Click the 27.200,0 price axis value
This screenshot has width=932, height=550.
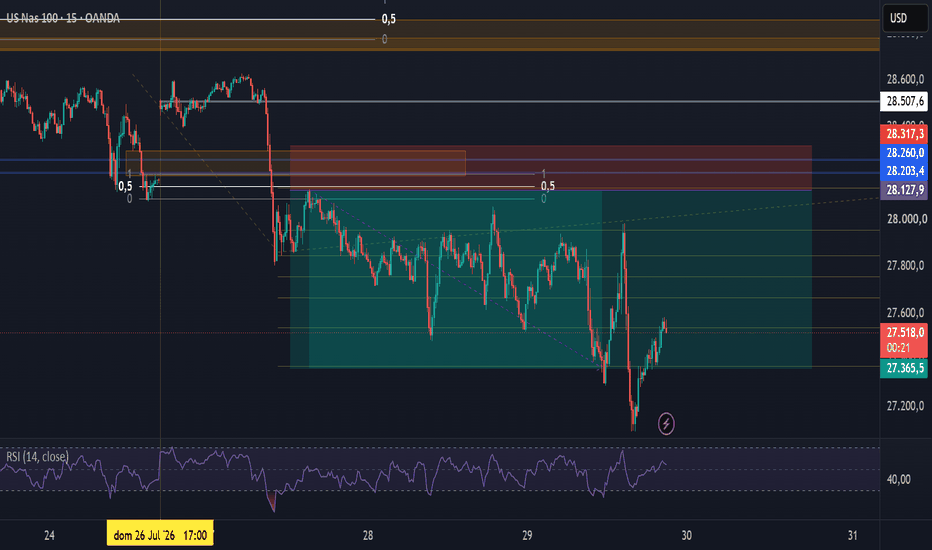tap(905, 406)
